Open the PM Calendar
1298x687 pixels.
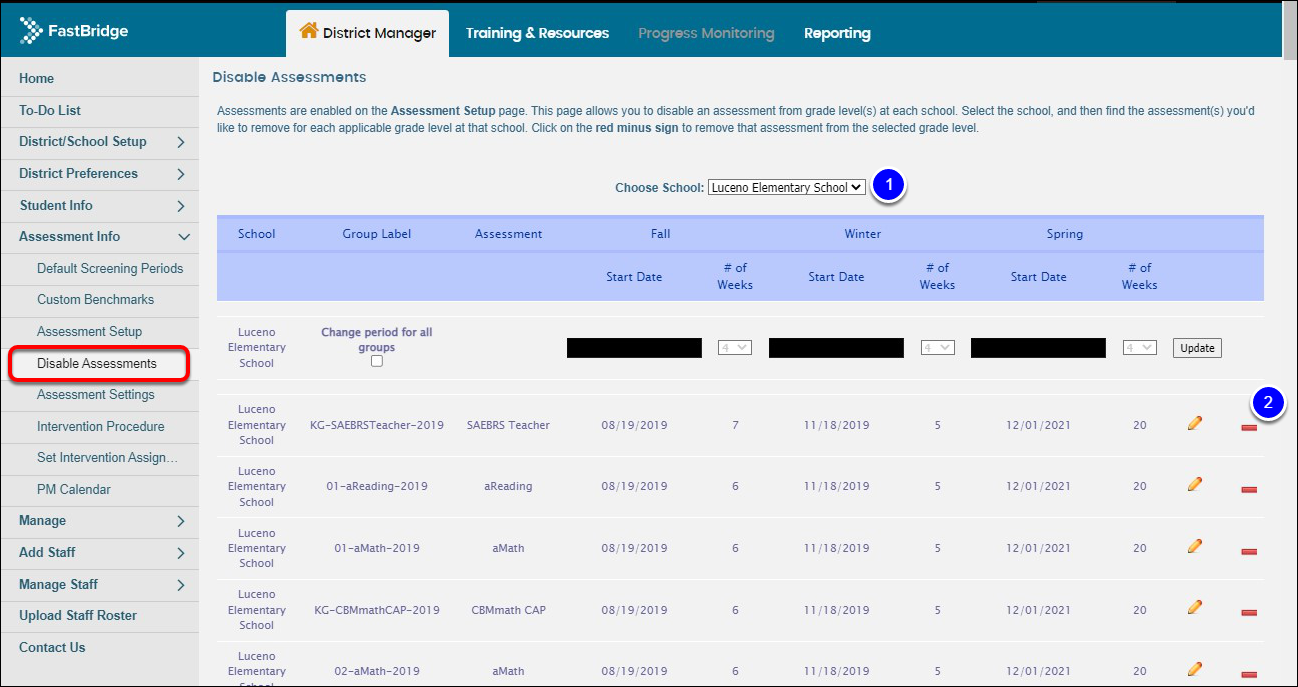click(74, 490)
